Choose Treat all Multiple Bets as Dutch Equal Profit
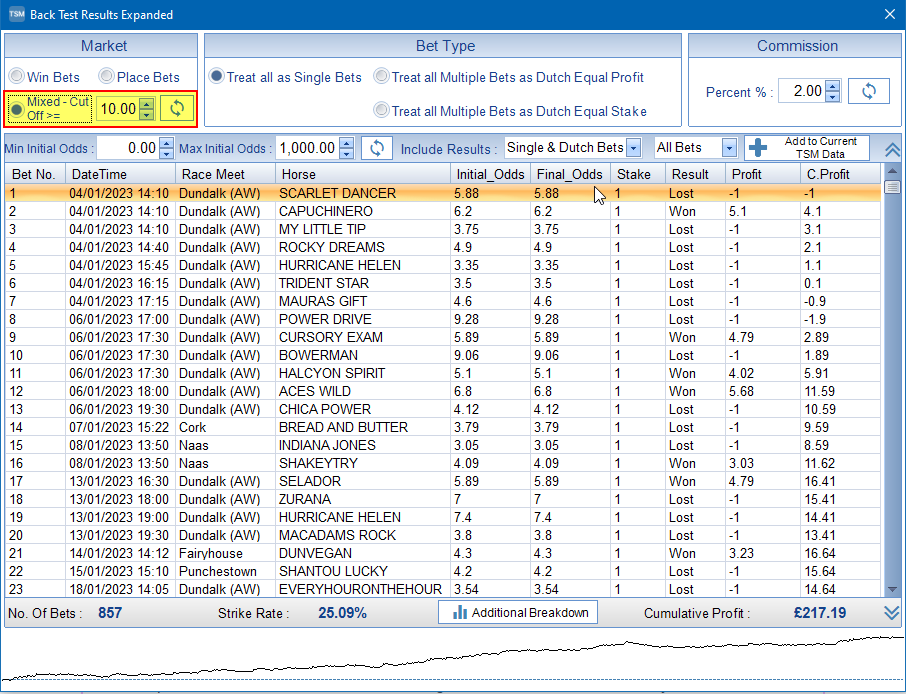This screenshot has height=694, width=906. click(x=381, y=77)
